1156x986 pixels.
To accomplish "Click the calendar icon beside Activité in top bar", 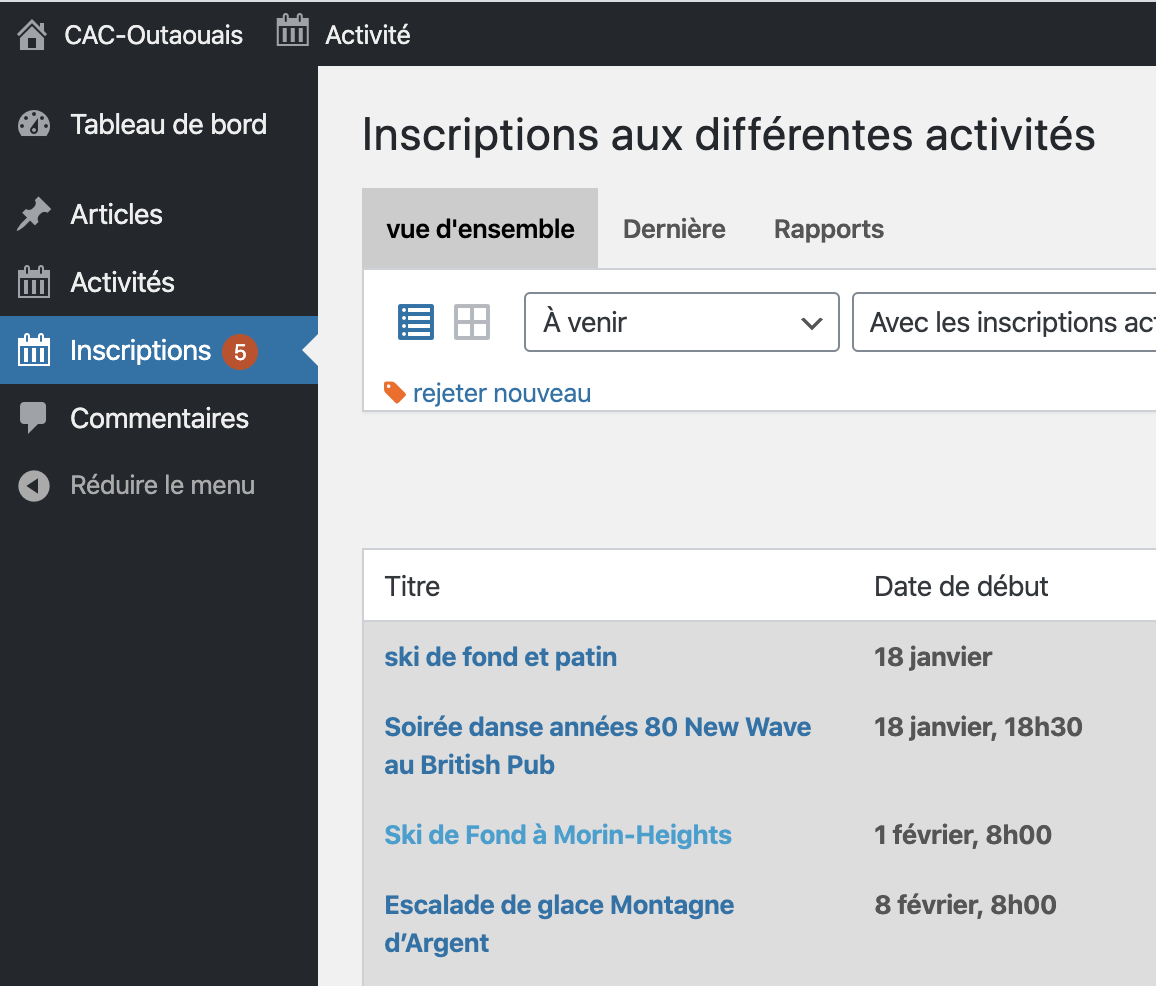I will point(292,32).
